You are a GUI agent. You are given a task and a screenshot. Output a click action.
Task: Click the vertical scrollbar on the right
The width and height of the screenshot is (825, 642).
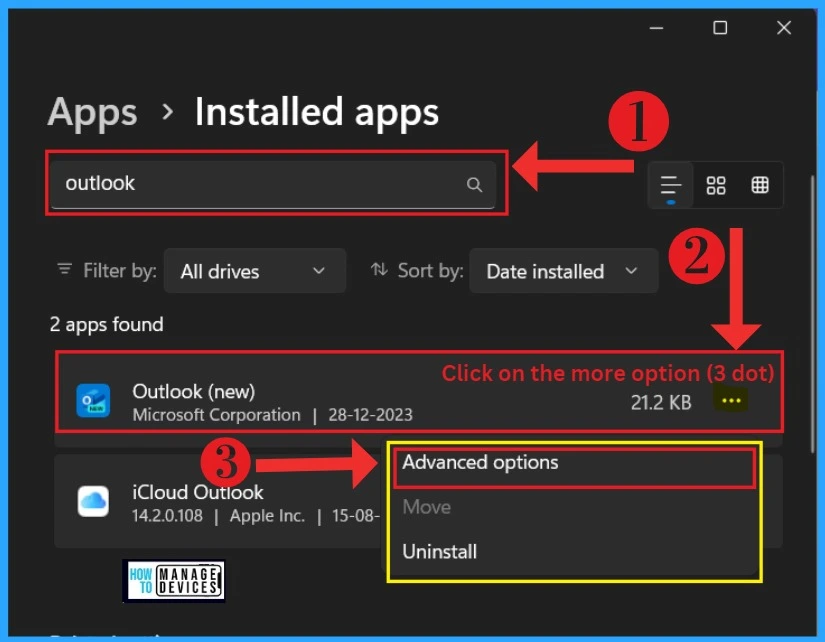click(x=813, y=316)
